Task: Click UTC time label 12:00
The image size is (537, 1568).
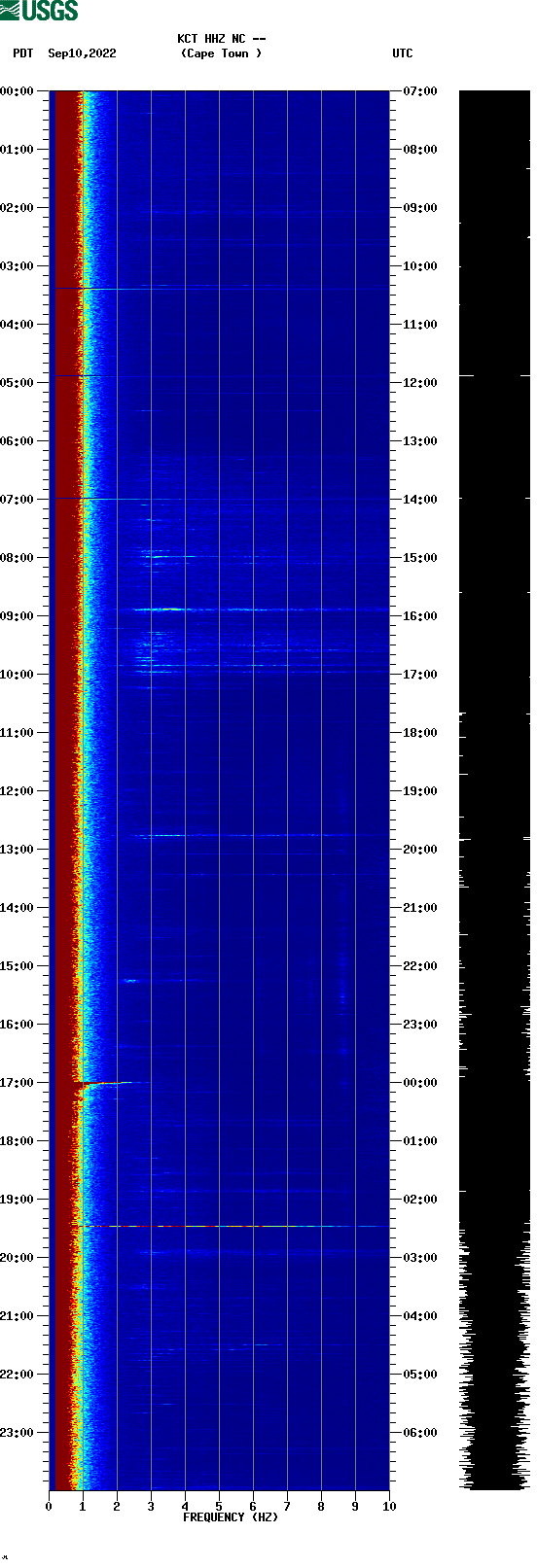Action: [x=420, y=383]
